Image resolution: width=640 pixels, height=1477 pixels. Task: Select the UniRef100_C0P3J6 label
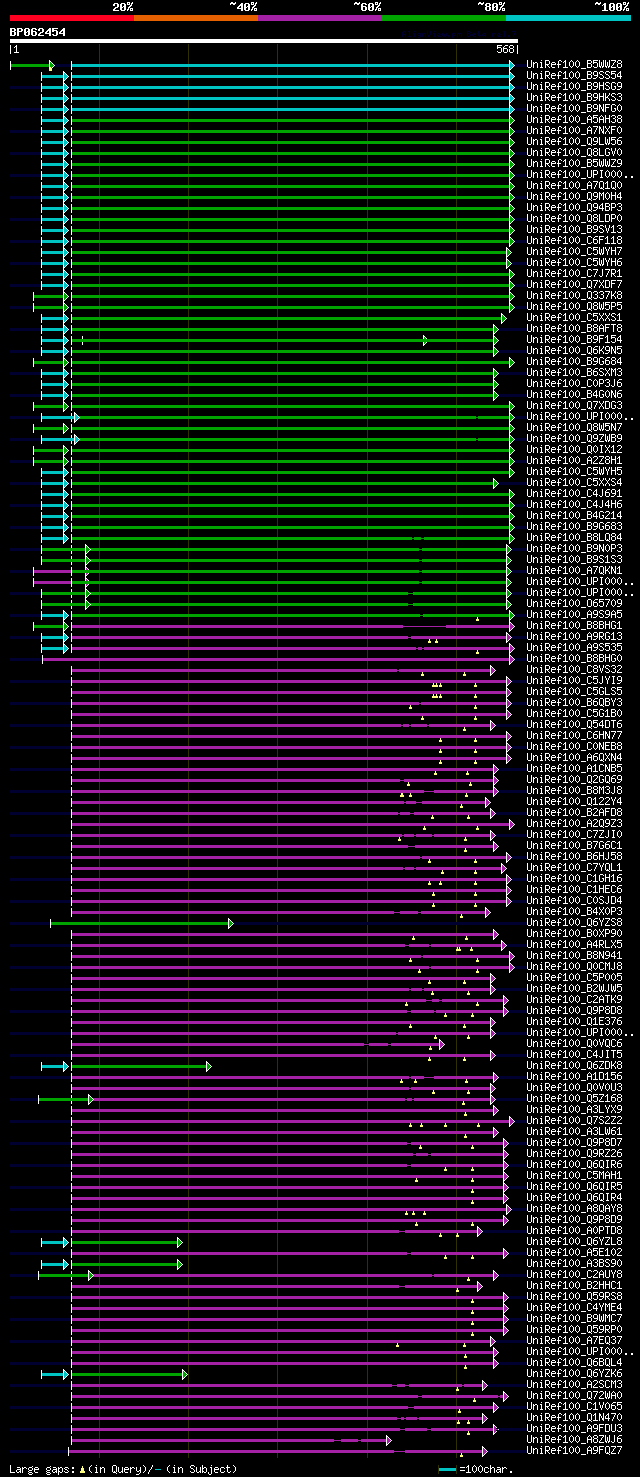[574, 383]
